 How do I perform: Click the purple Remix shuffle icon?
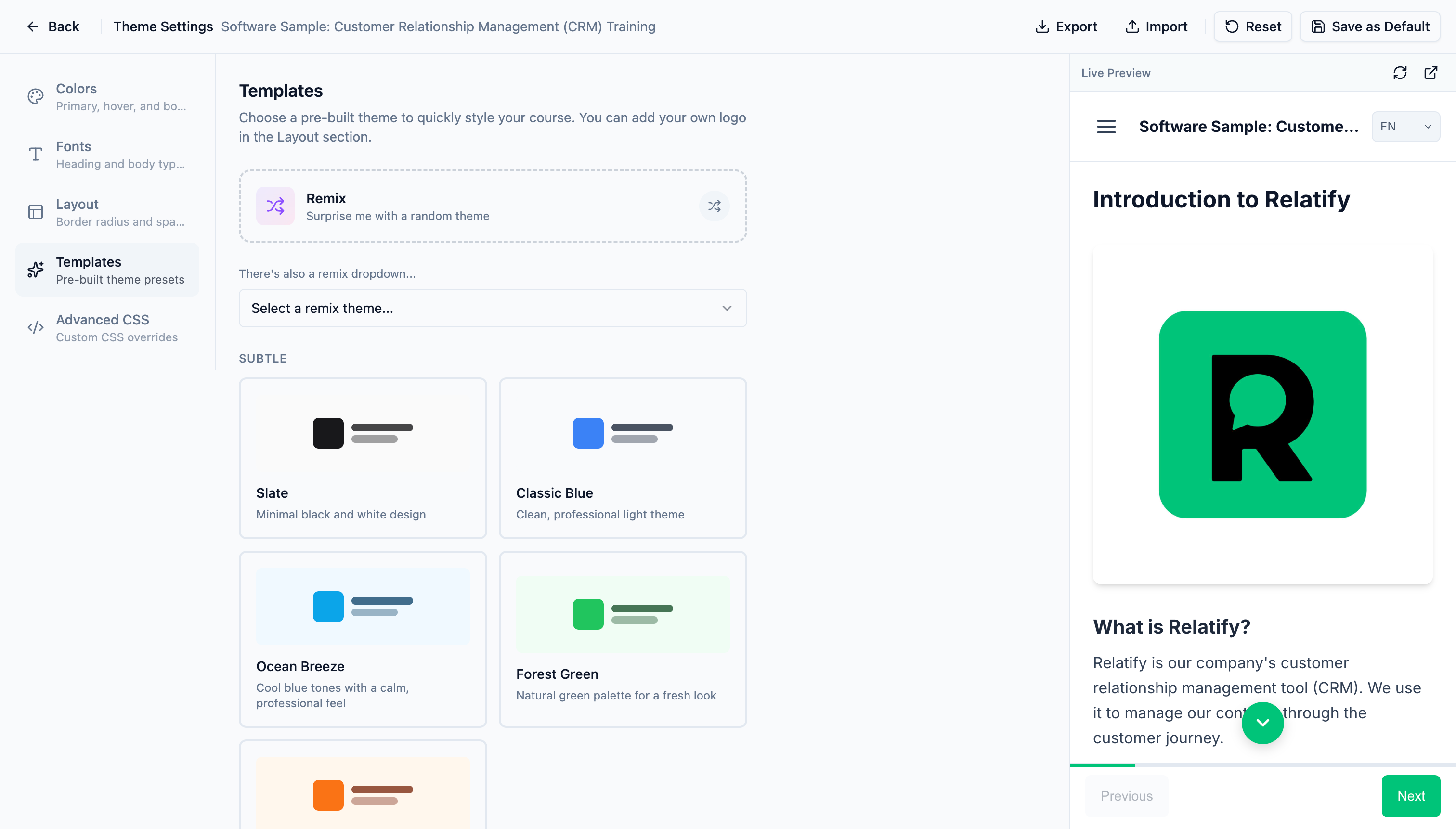[275, 206]
